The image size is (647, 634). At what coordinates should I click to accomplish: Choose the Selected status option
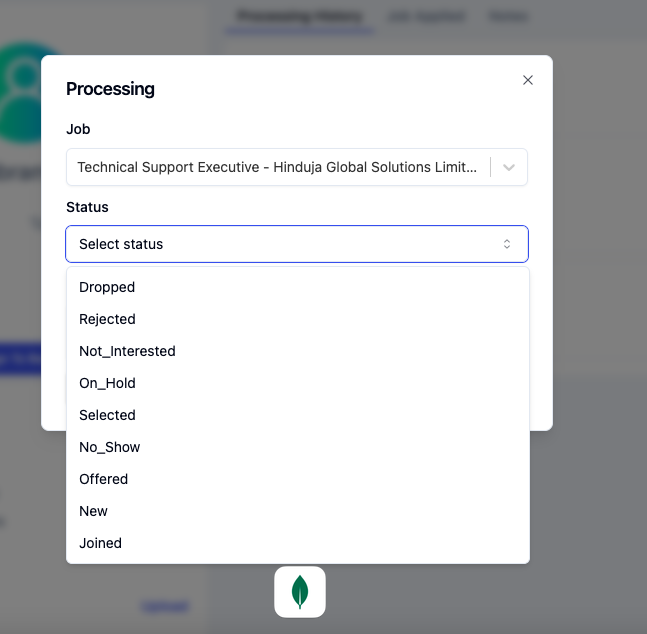(107, 415)
